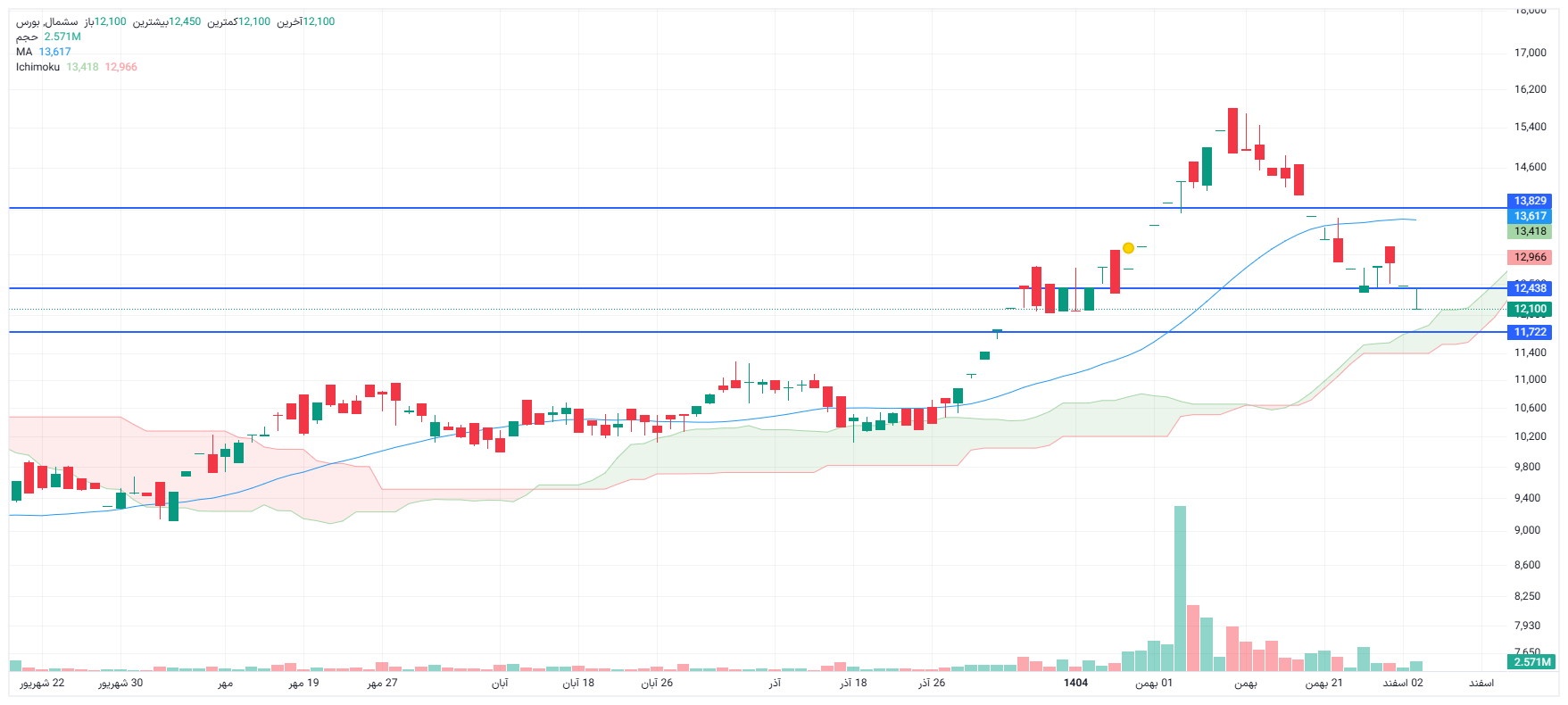Click the green 12,100 last price label
This screenshot has width=1568, height=705.
pyautogui.click(x=1530, y=310)
